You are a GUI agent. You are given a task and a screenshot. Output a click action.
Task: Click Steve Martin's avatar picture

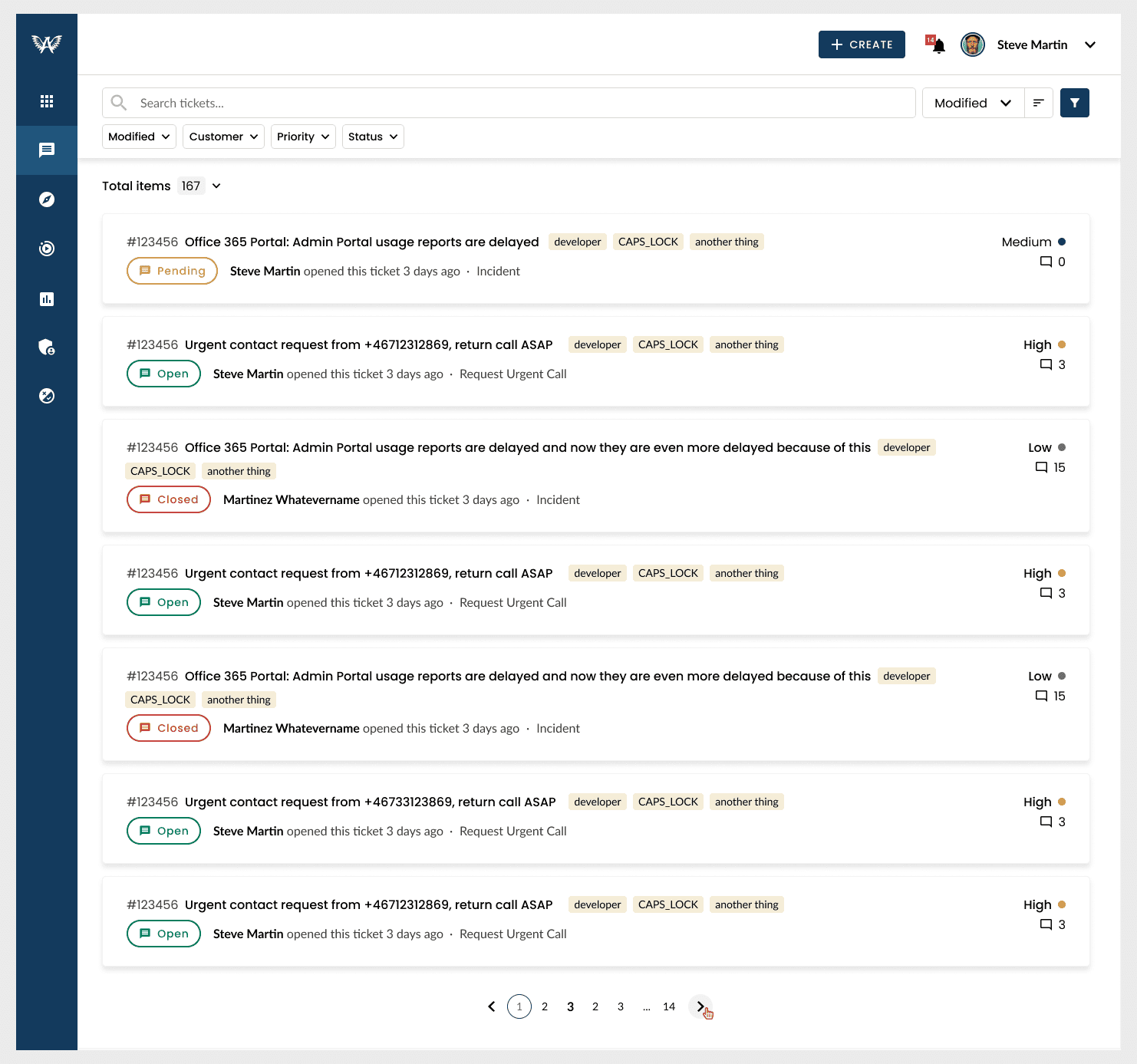tap(973, 44)
